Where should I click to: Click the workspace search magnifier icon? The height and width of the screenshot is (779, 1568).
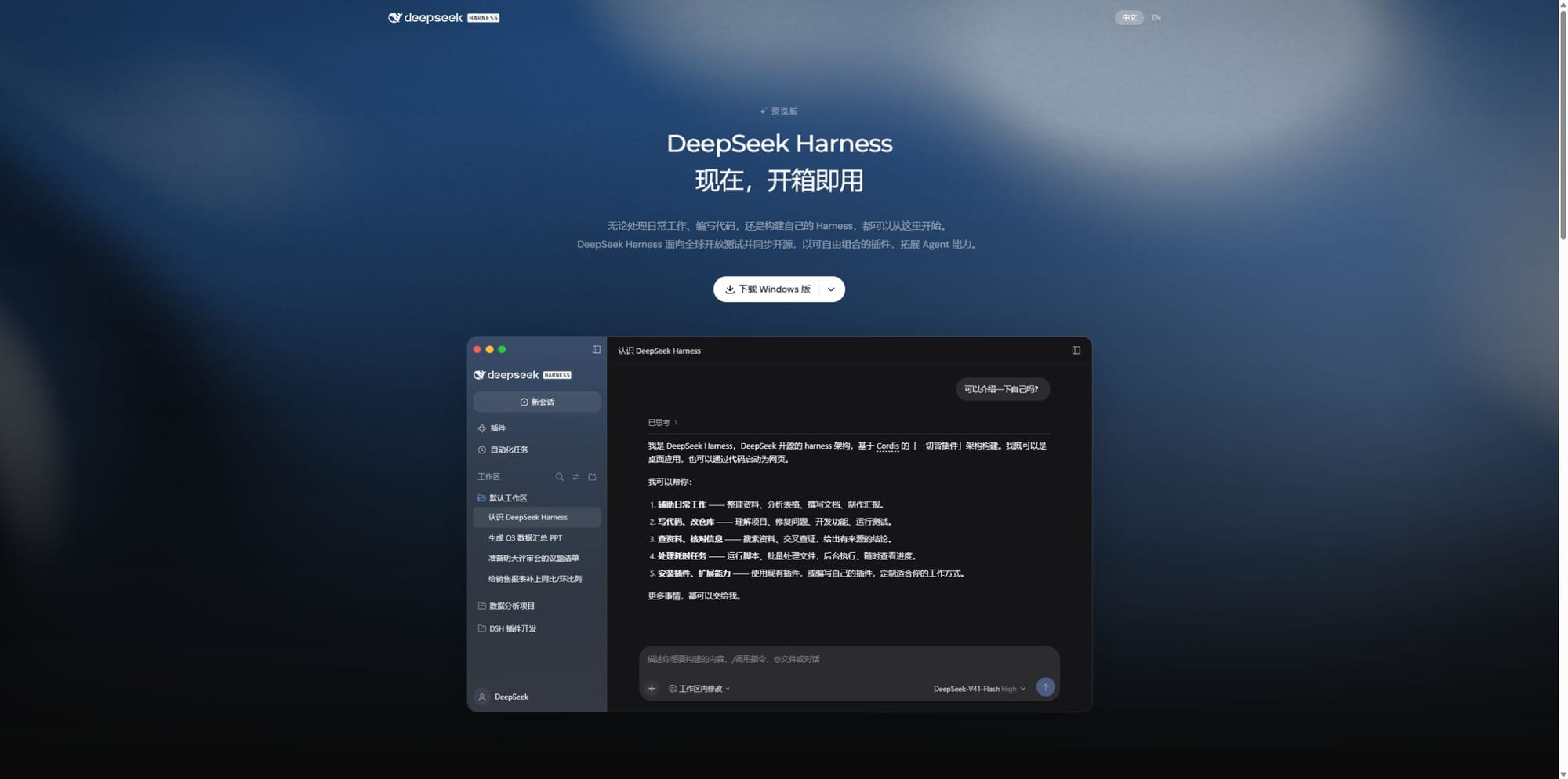click(x=559, y=476)
